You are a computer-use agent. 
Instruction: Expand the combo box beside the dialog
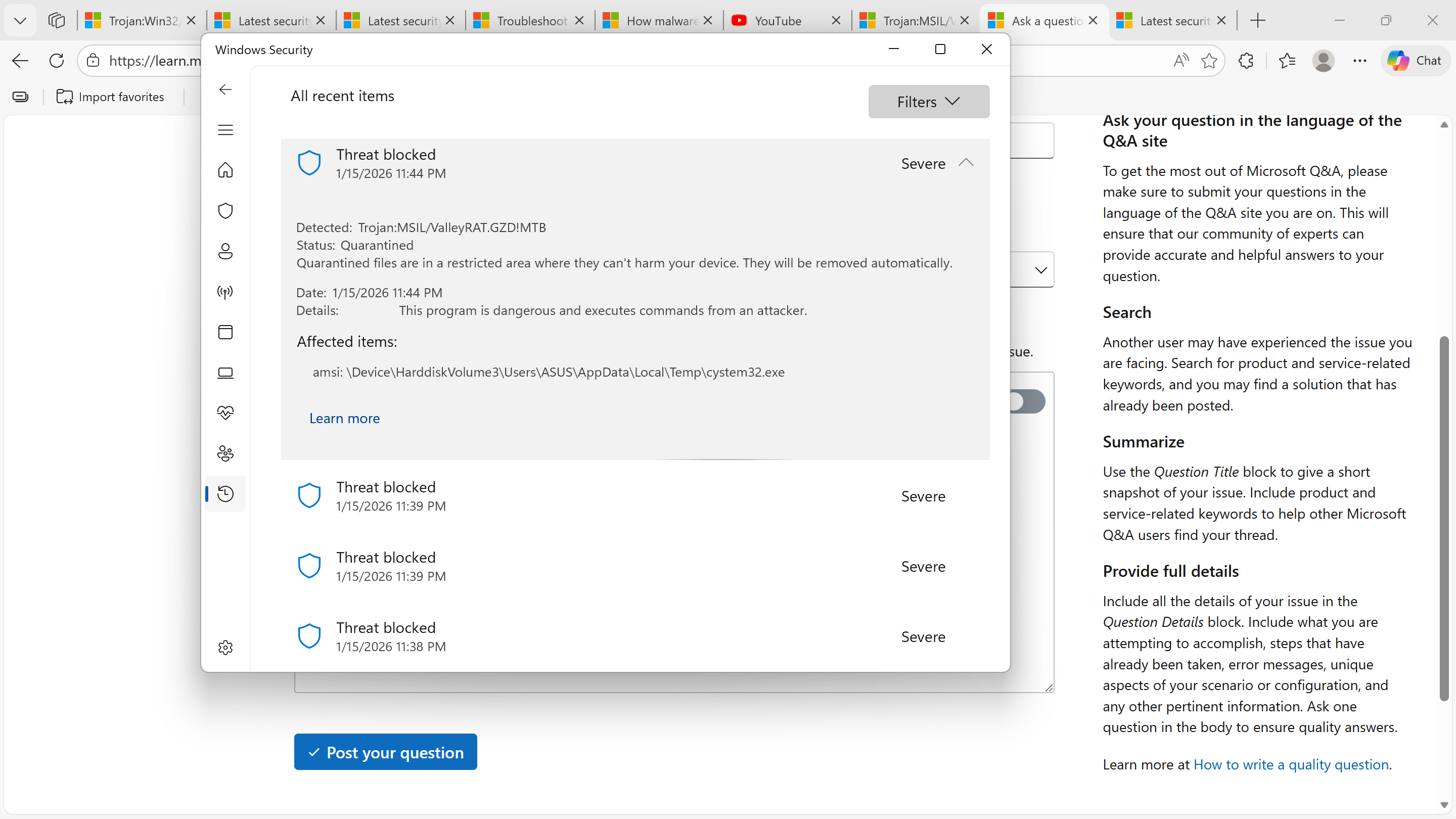pos(1040,269)
